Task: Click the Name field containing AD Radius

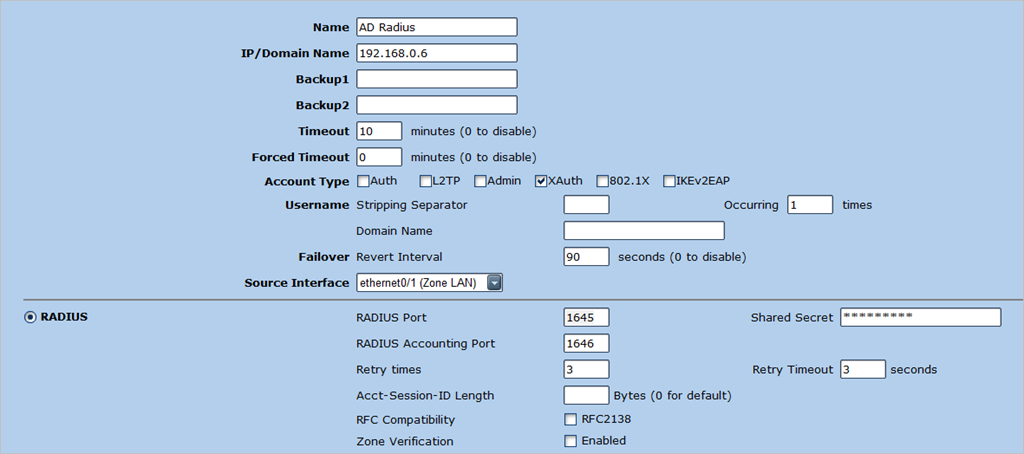Action: pos(436,27)
